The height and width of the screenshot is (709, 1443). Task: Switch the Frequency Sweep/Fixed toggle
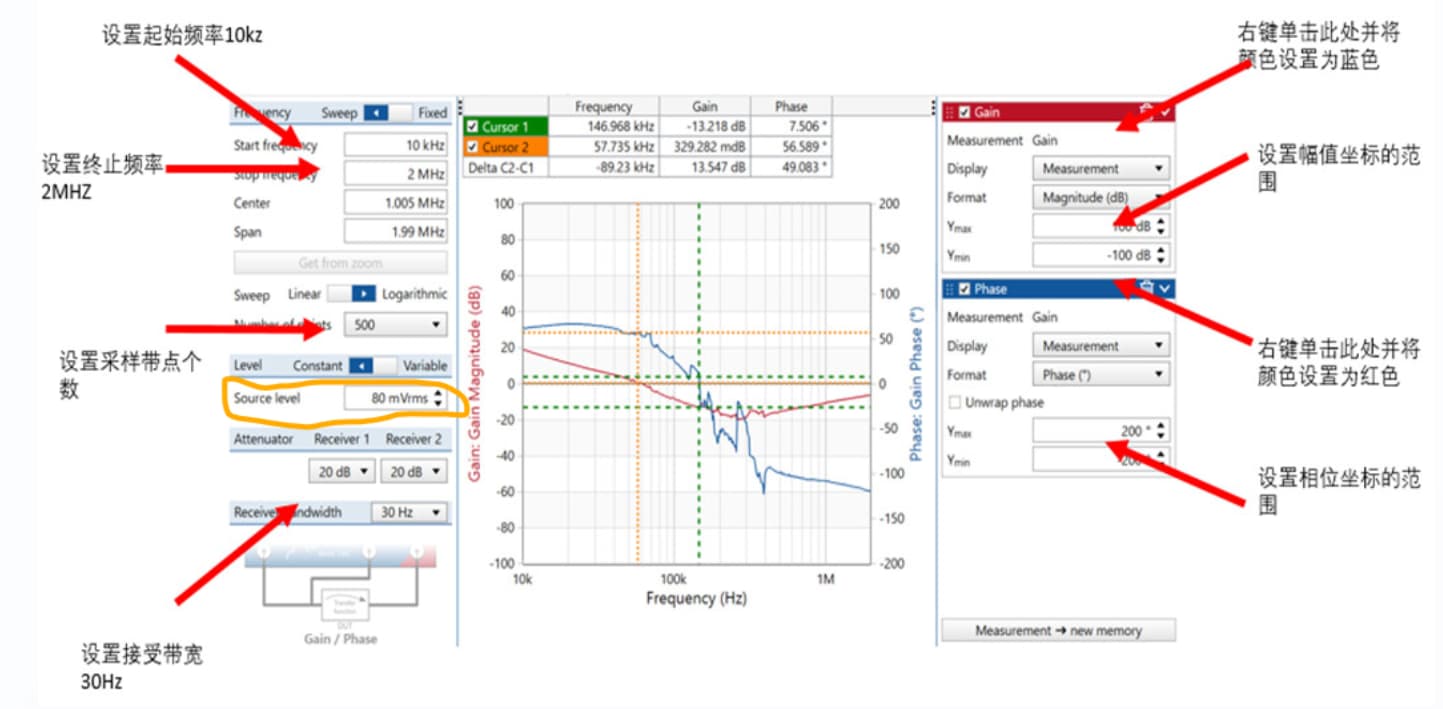point(387,113)
